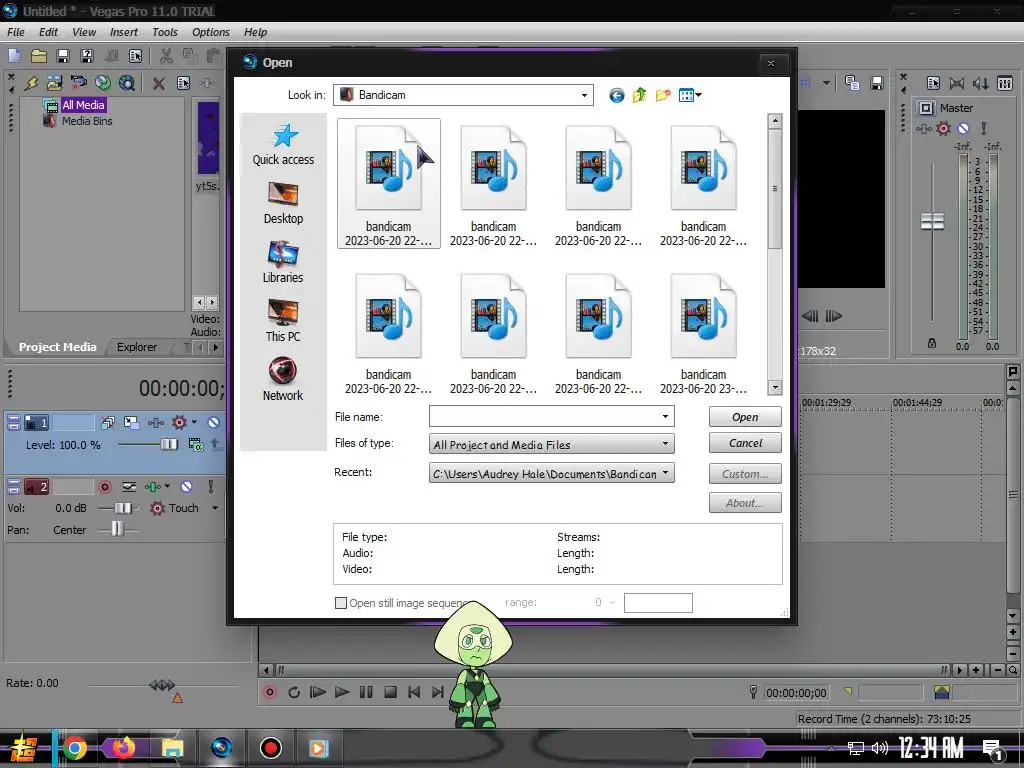
Task: Open the View Menu icon in Open dialog
Action: 690,95
